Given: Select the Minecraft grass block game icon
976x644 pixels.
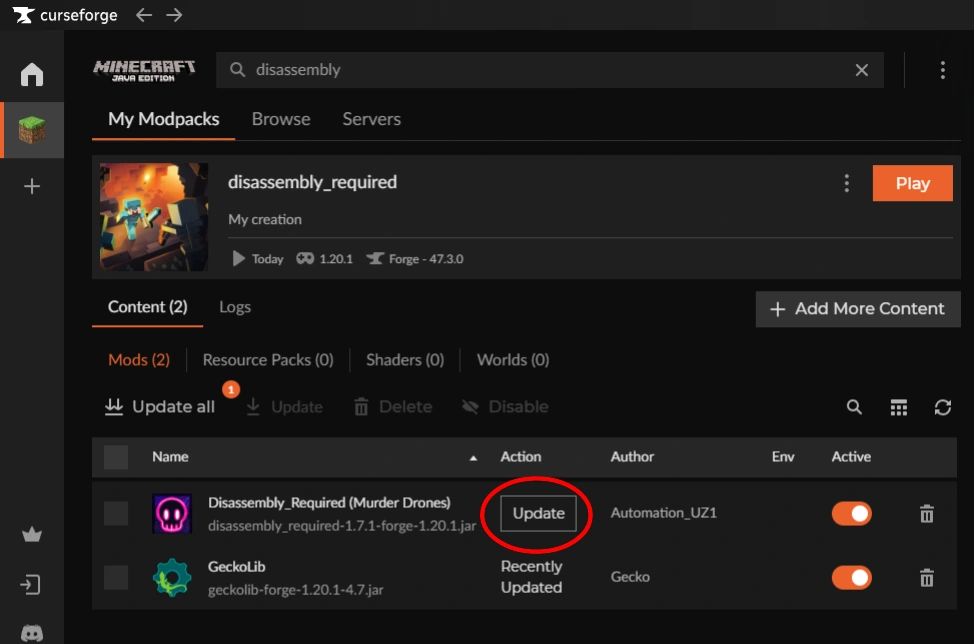Looking at the screenshot, I should click(x=32, y=129).
